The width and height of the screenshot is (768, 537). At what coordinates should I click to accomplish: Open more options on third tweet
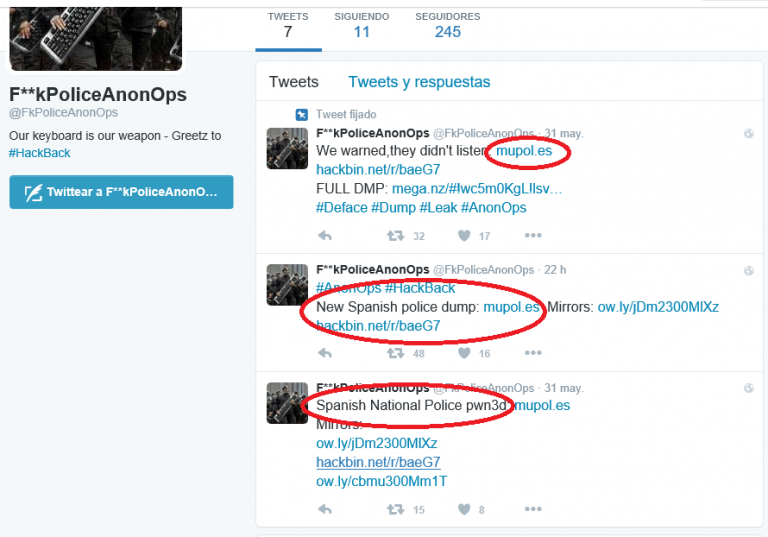(532, 509)
